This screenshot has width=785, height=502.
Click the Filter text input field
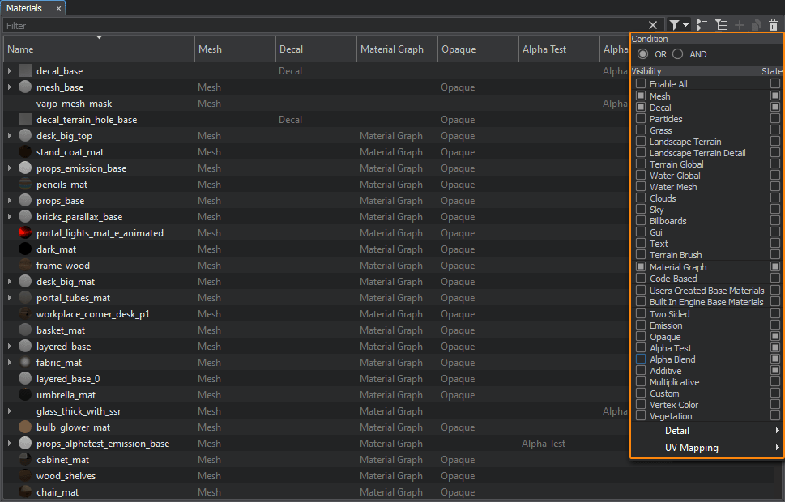320,25
